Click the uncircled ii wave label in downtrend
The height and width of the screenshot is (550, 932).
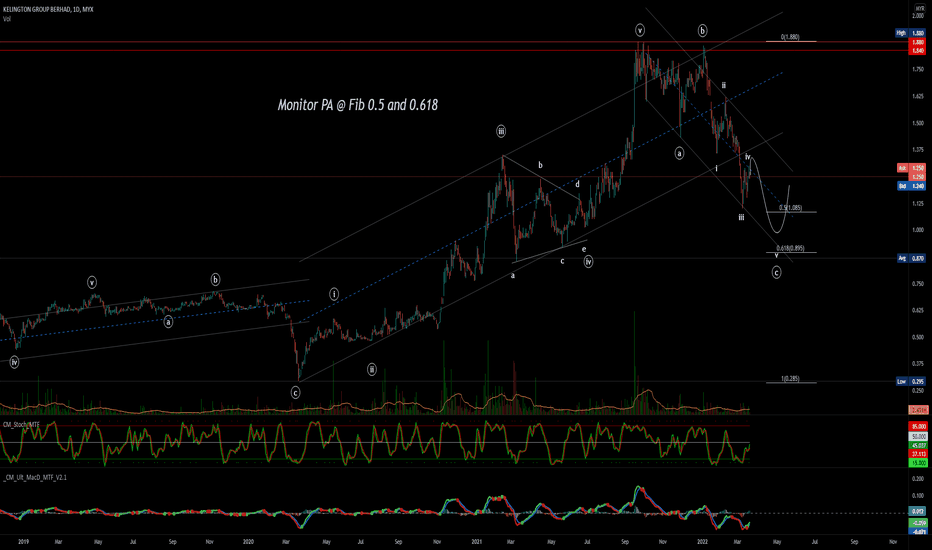point(723,85)
